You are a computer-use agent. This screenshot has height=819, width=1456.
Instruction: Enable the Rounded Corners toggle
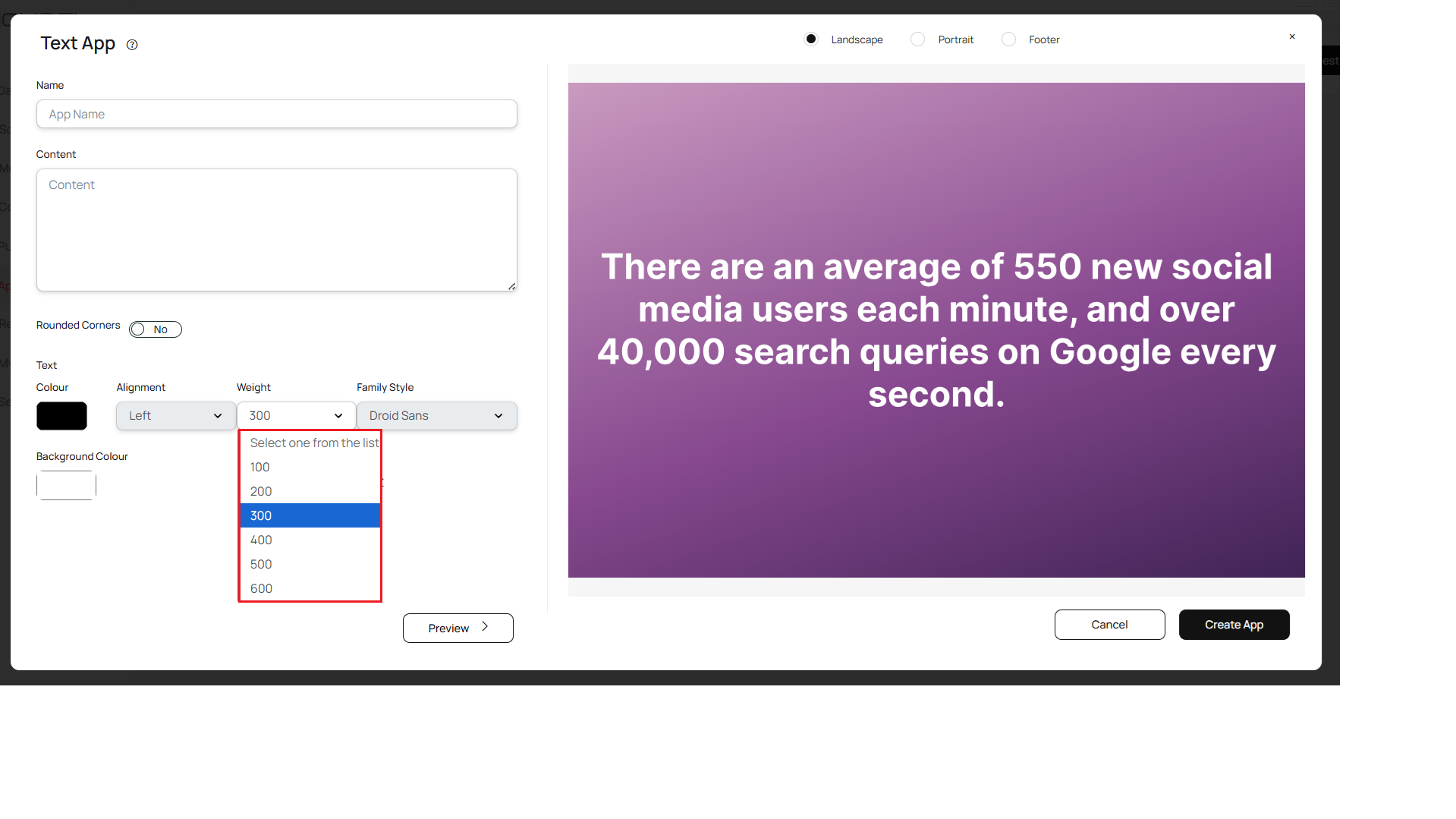155,329
